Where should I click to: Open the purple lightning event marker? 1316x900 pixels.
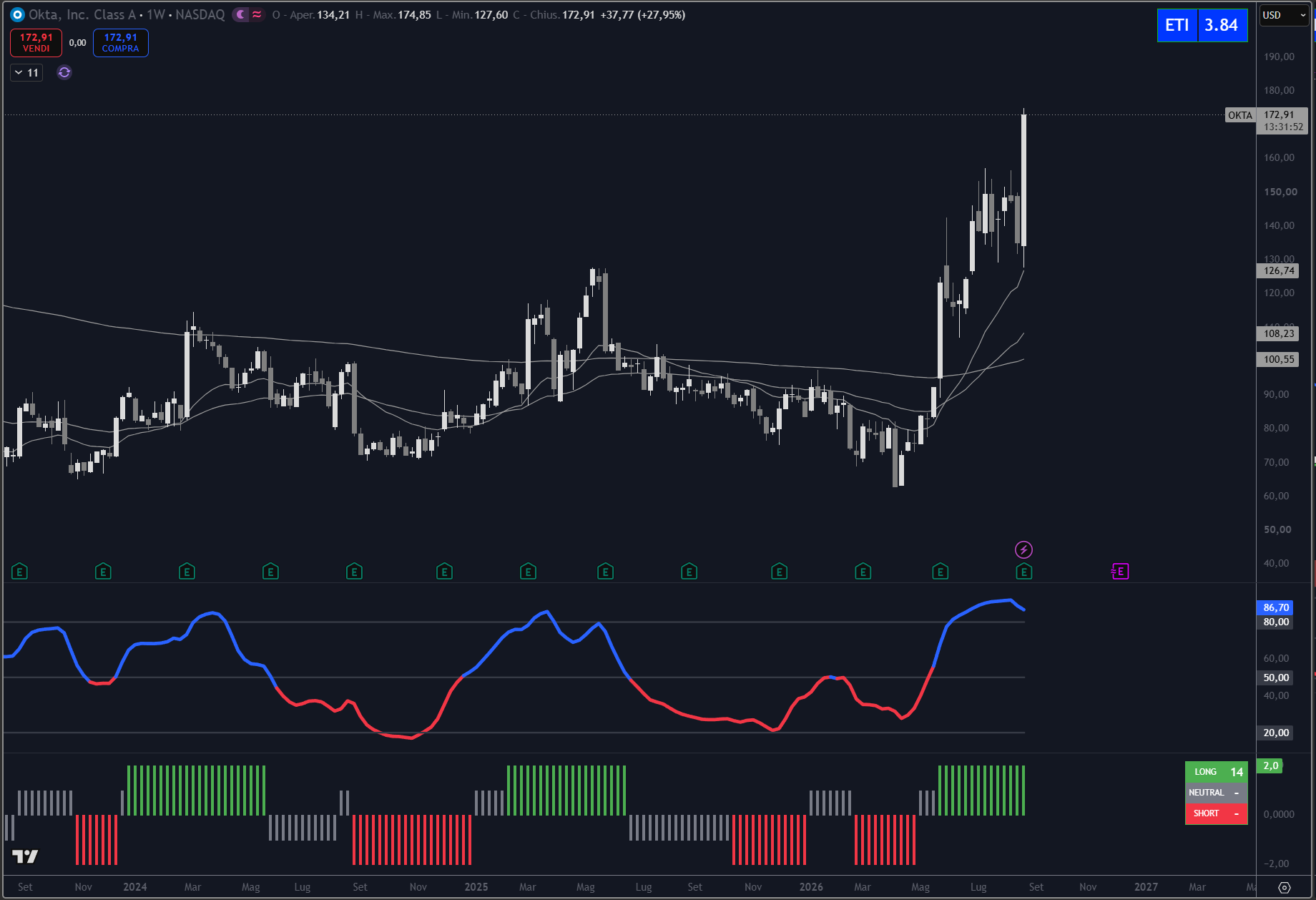coord(1023,549)
